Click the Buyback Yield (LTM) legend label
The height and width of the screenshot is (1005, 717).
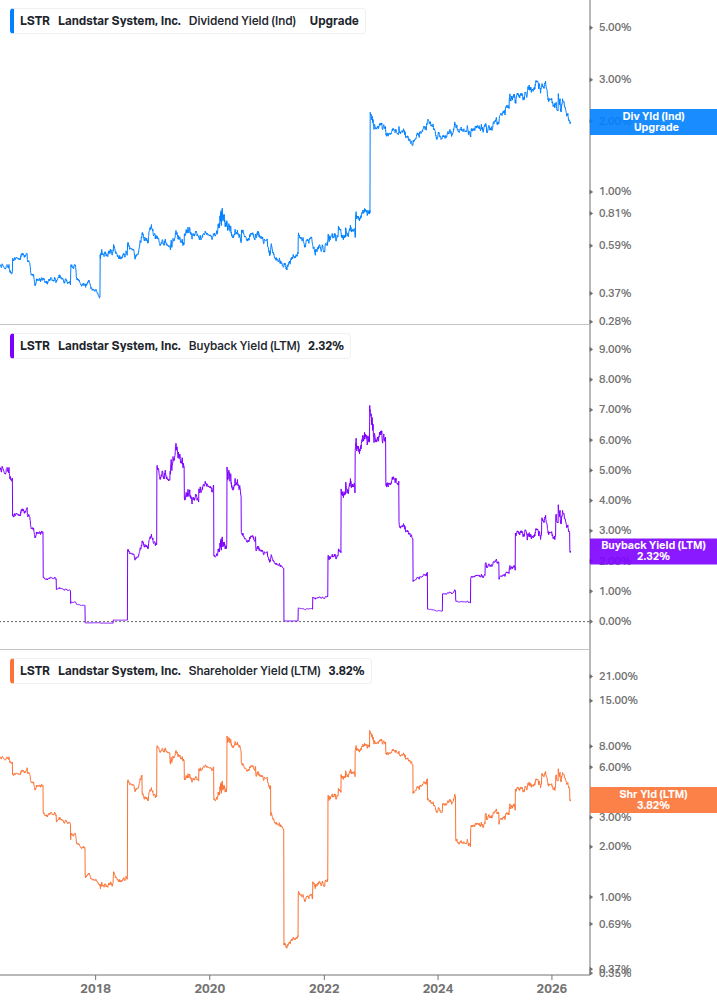(244, 346)
